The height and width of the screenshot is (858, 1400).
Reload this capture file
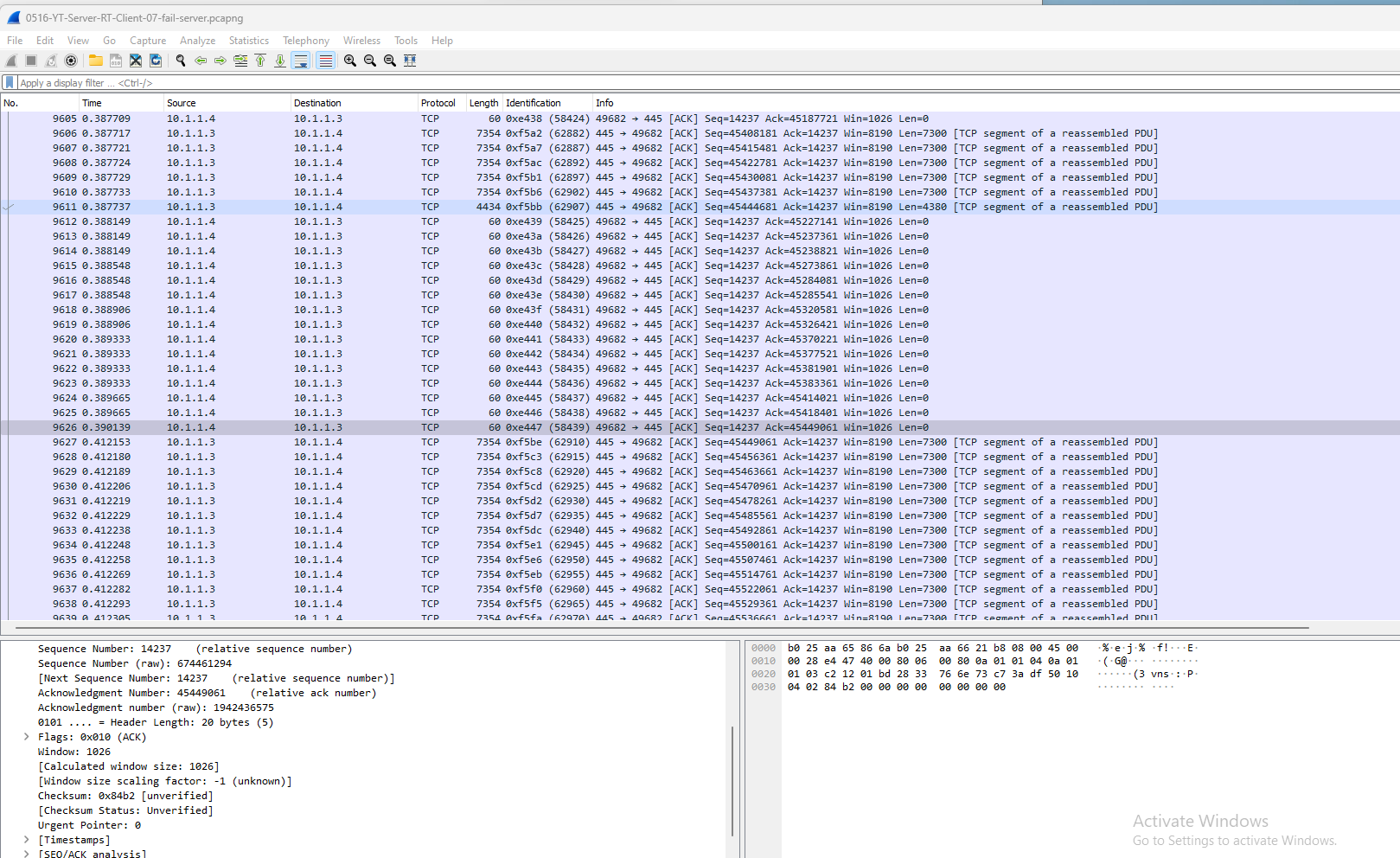[x=156, y=61]
